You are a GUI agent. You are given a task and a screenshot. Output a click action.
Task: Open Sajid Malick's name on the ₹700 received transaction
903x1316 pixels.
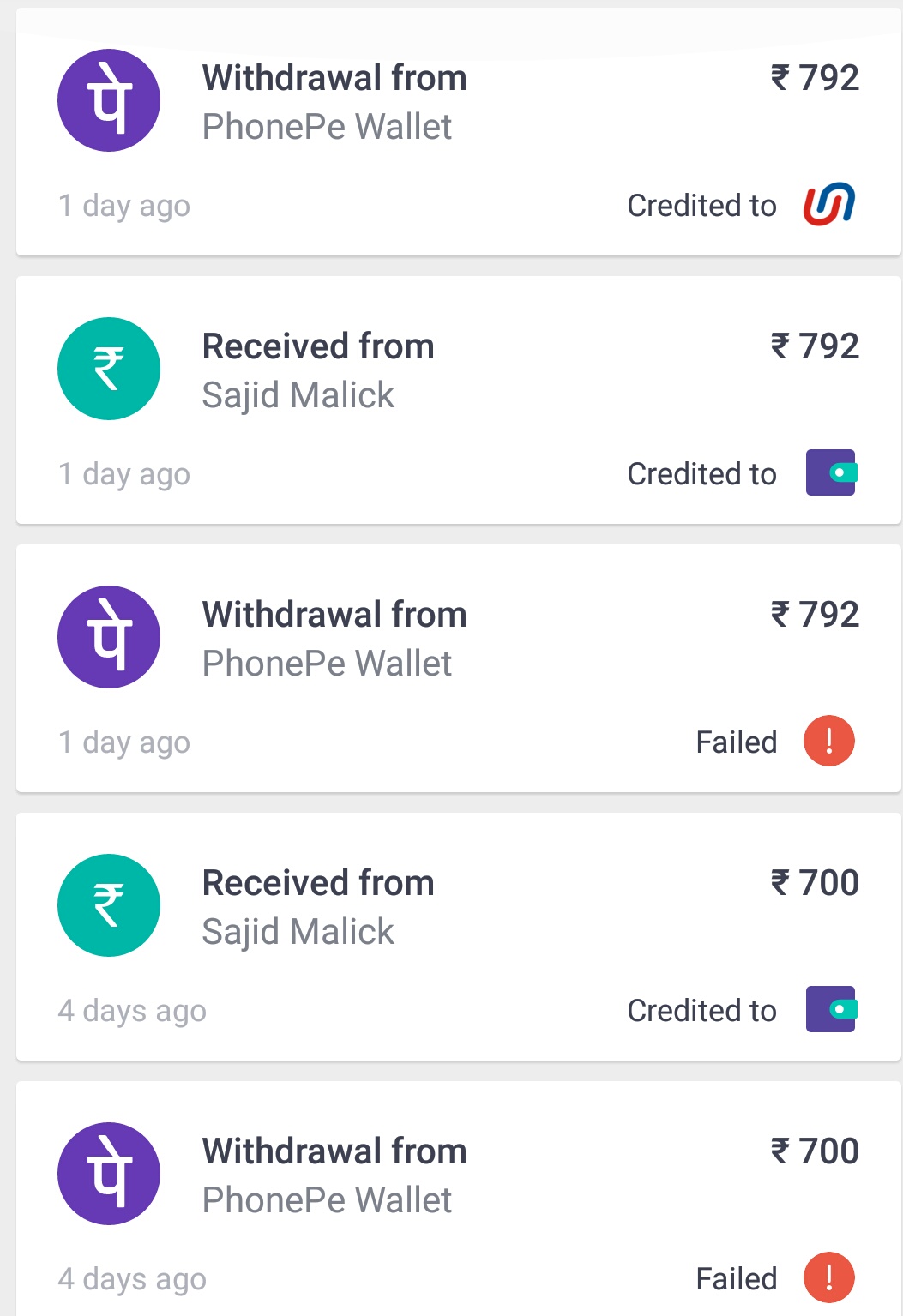[x=298, y=932]
